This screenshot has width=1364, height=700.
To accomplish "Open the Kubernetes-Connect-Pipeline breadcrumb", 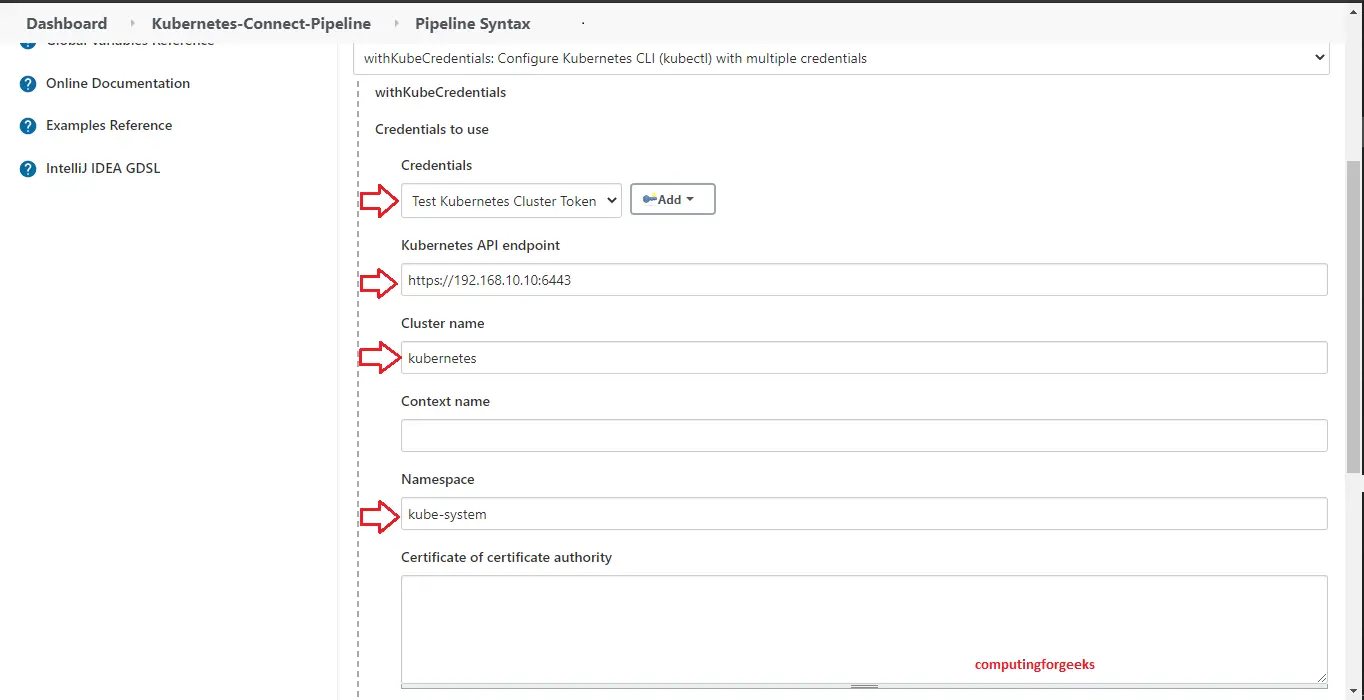I will [x=261, y=23].
